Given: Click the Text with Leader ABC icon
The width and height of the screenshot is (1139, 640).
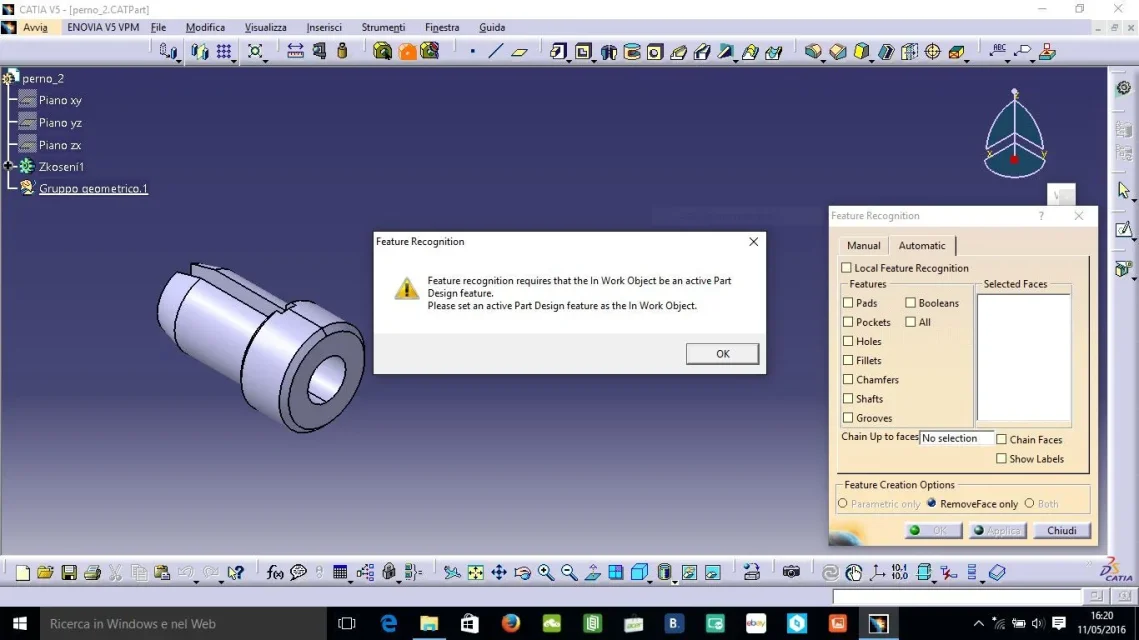Looking at the screenshot, I should pos(999,51).
